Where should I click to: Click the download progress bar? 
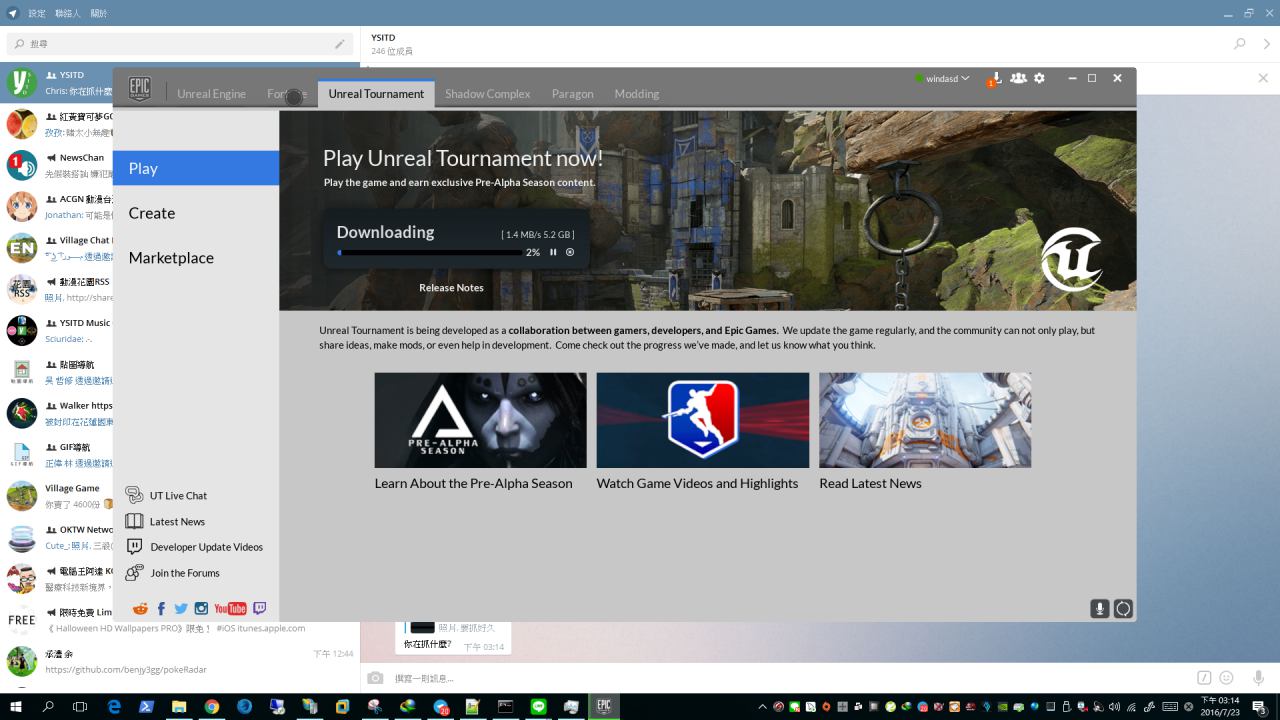[x=430, y=253]
